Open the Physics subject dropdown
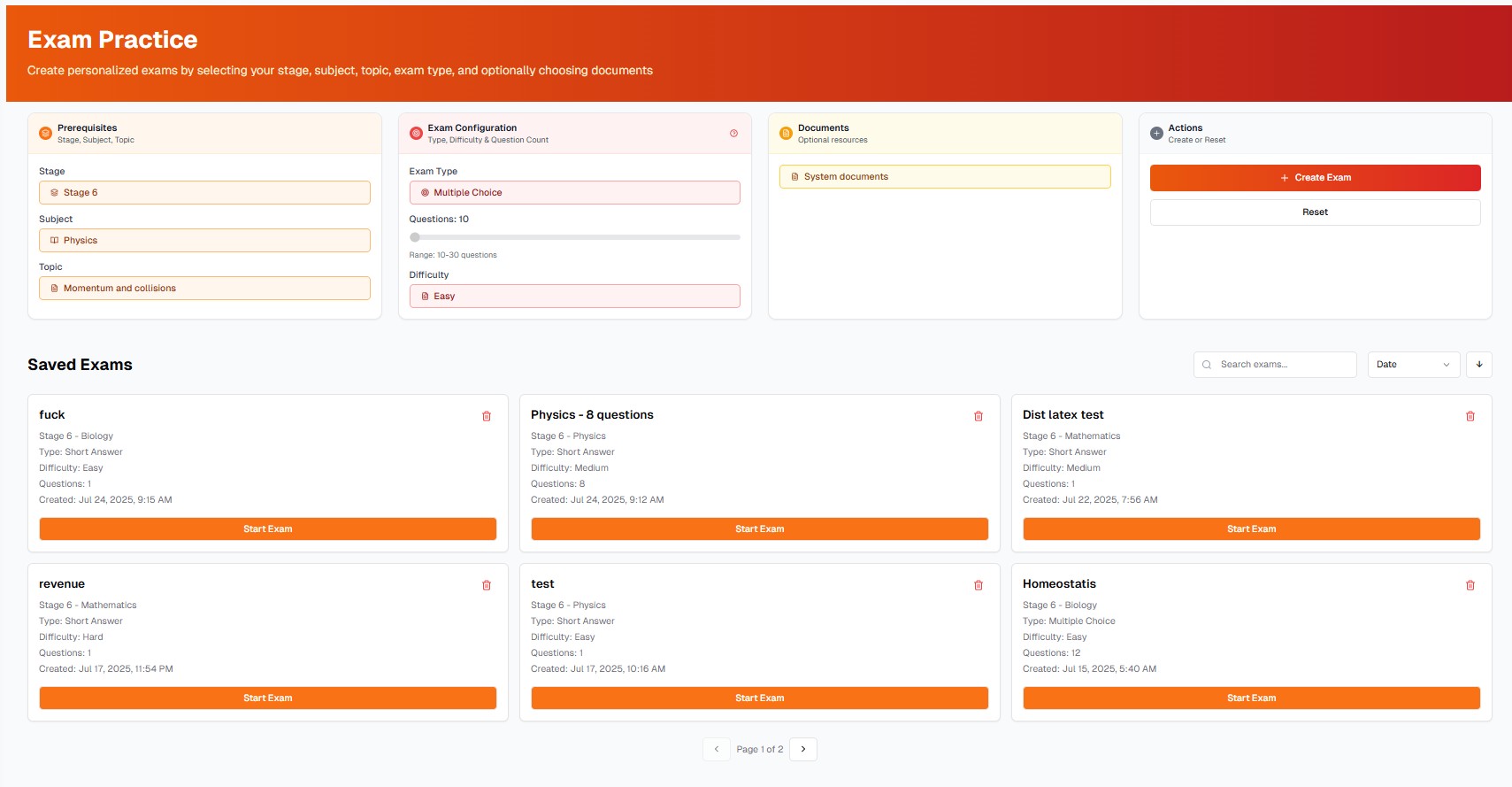The image size is (1512, 787). (x=204, y=240)
